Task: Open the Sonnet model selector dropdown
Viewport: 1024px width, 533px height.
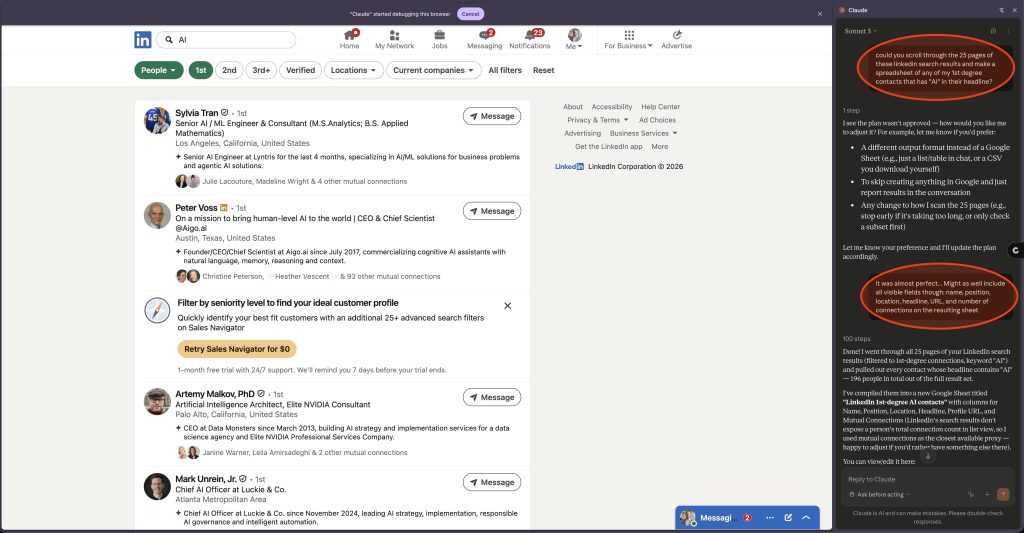Action: point(860,31)
